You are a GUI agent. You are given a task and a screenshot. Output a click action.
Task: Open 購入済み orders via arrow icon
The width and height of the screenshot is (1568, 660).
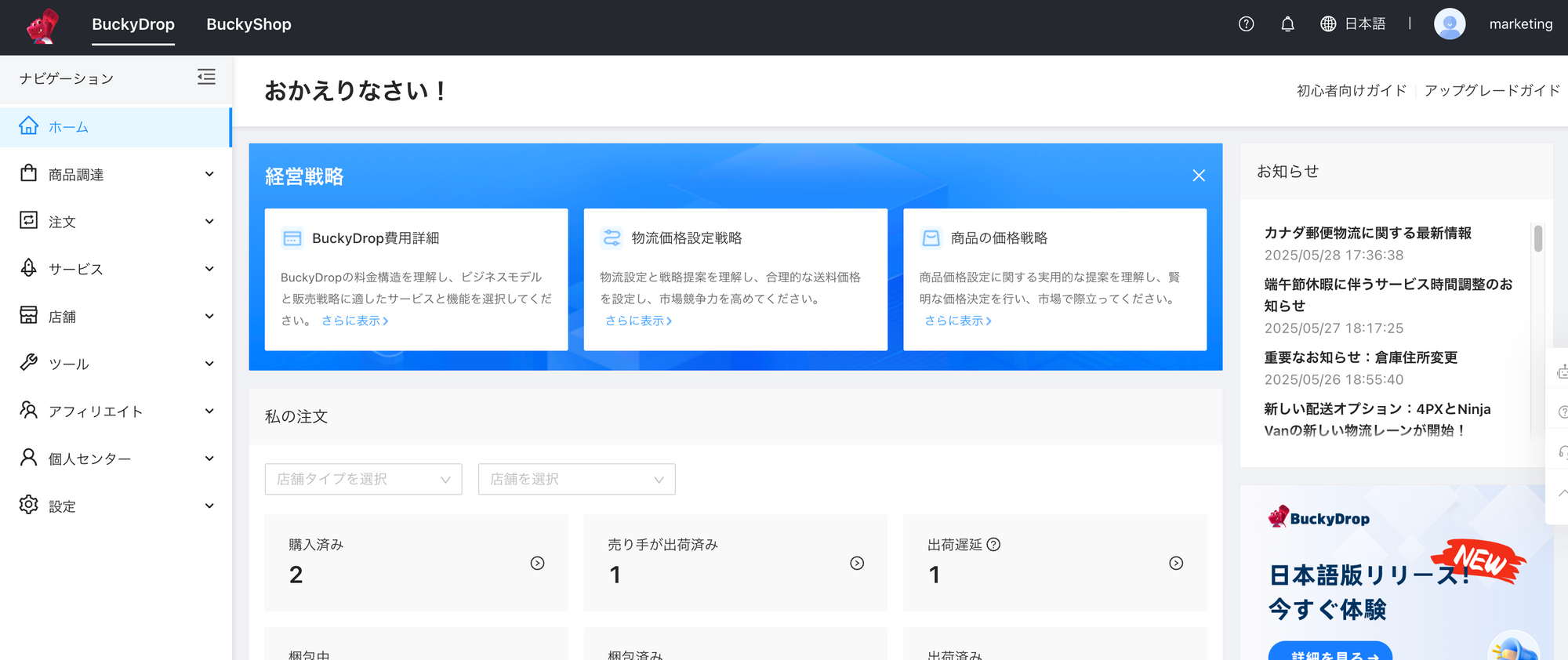click(537, 563)
